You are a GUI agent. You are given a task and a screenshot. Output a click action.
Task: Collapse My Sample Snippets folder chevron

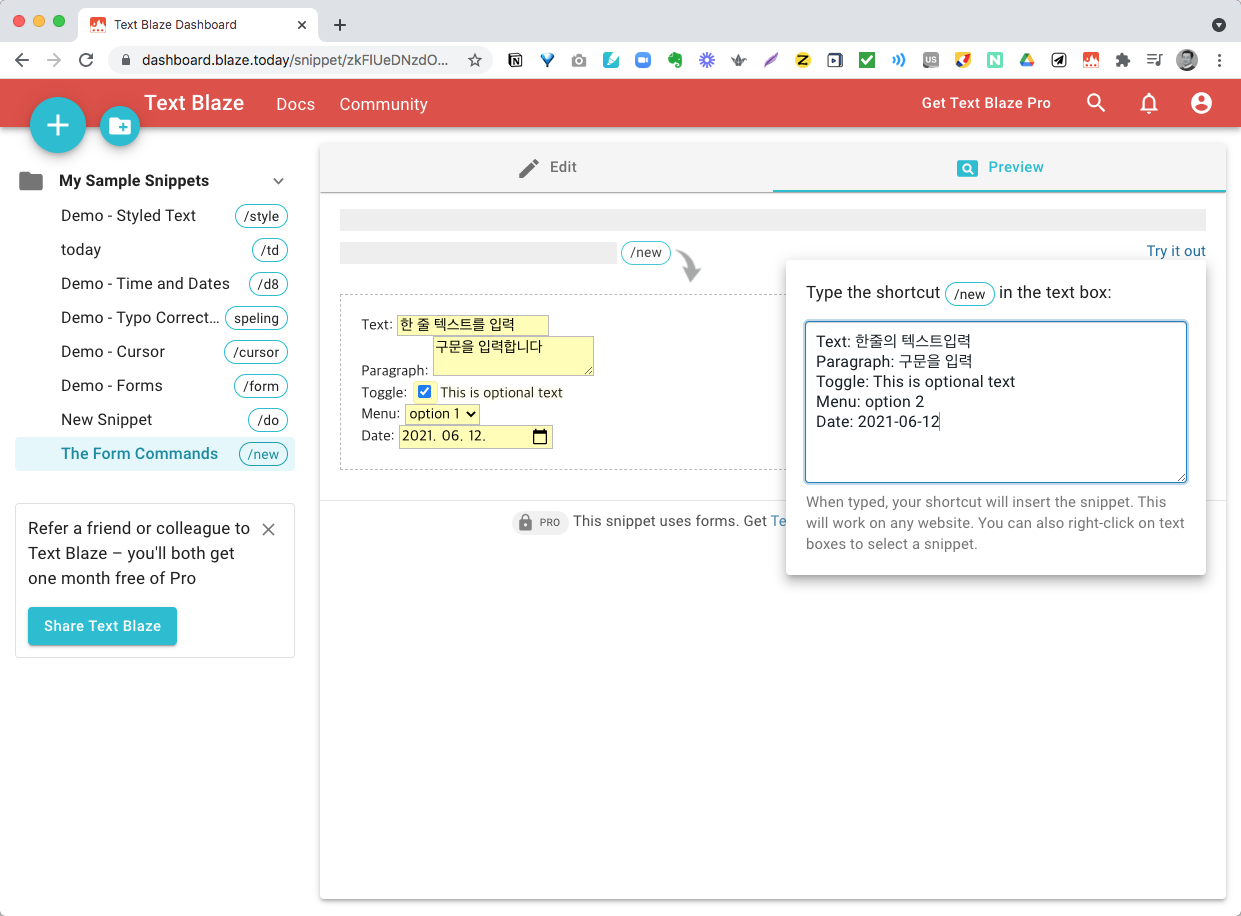(279, 181)
